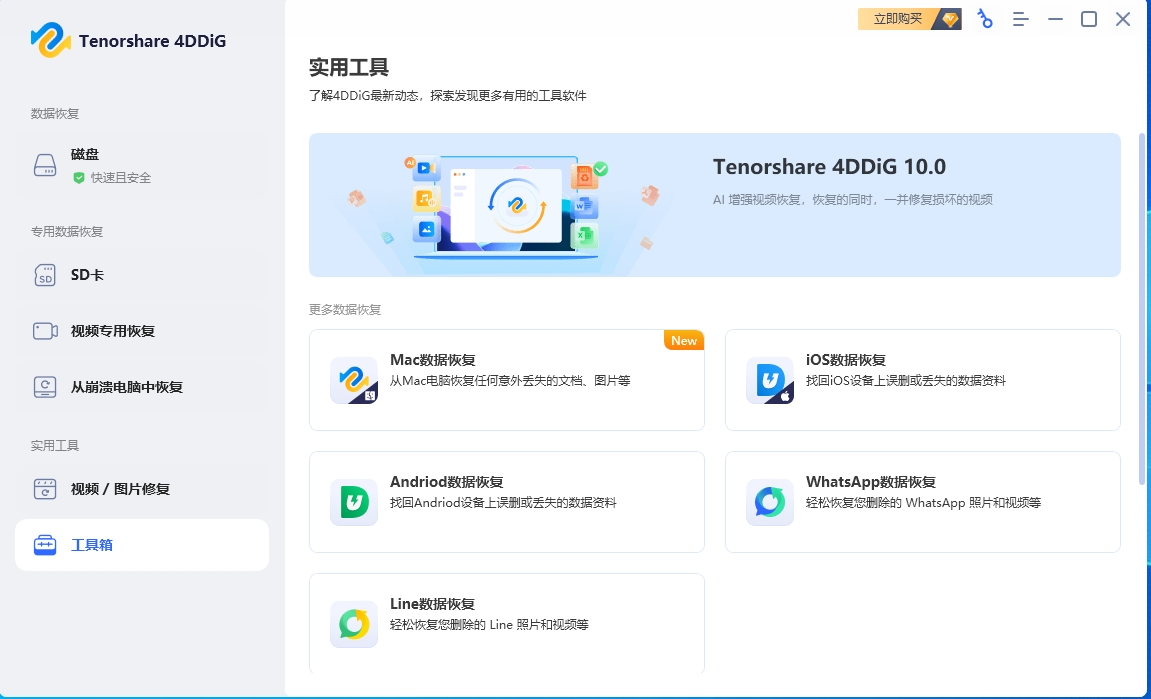Click the key registration icon in title bar

(x=985, y=19)
